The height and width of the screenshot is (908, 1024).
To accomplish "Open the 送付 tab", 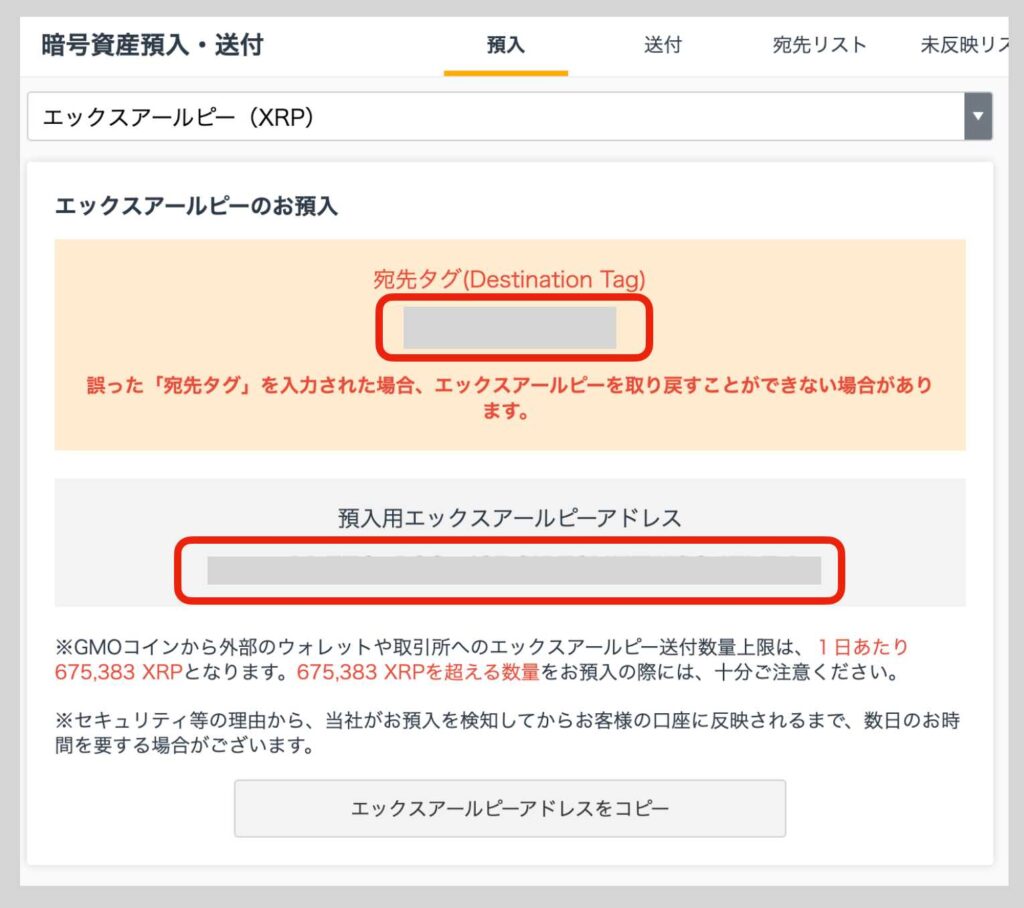I will (x=662, y=45).
